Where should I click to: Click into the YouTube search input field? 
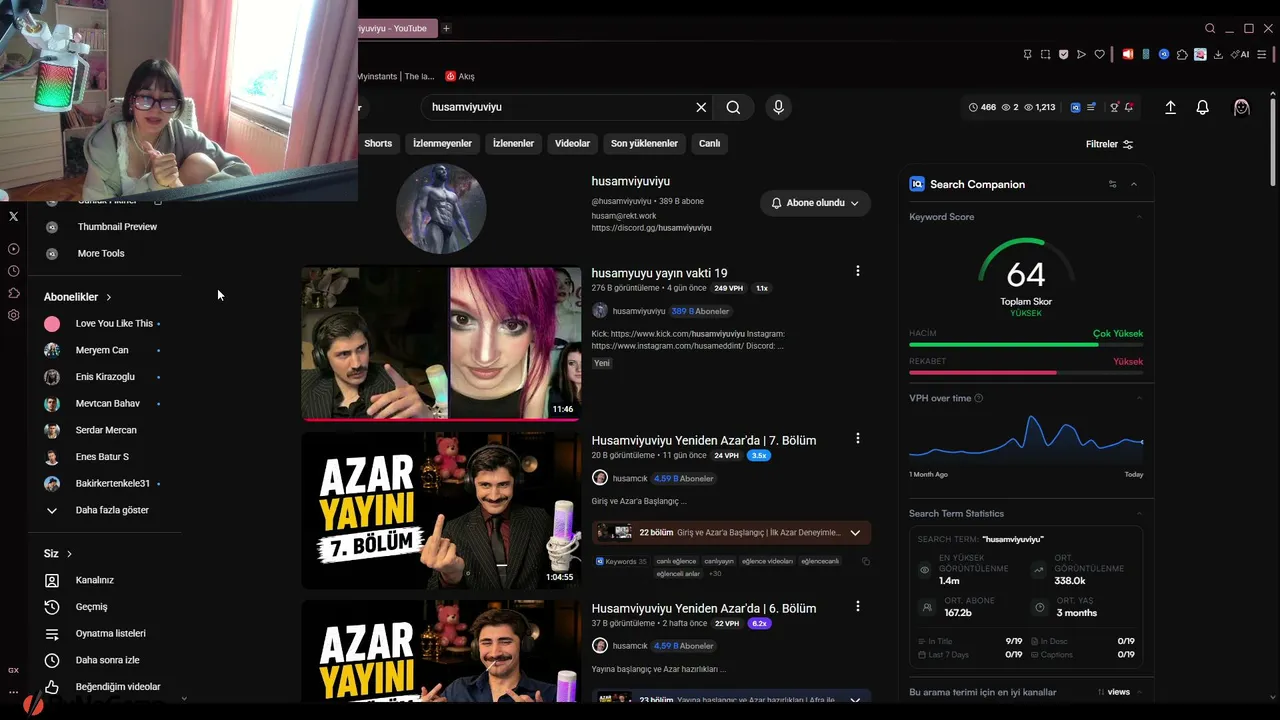tap(560, 107)
